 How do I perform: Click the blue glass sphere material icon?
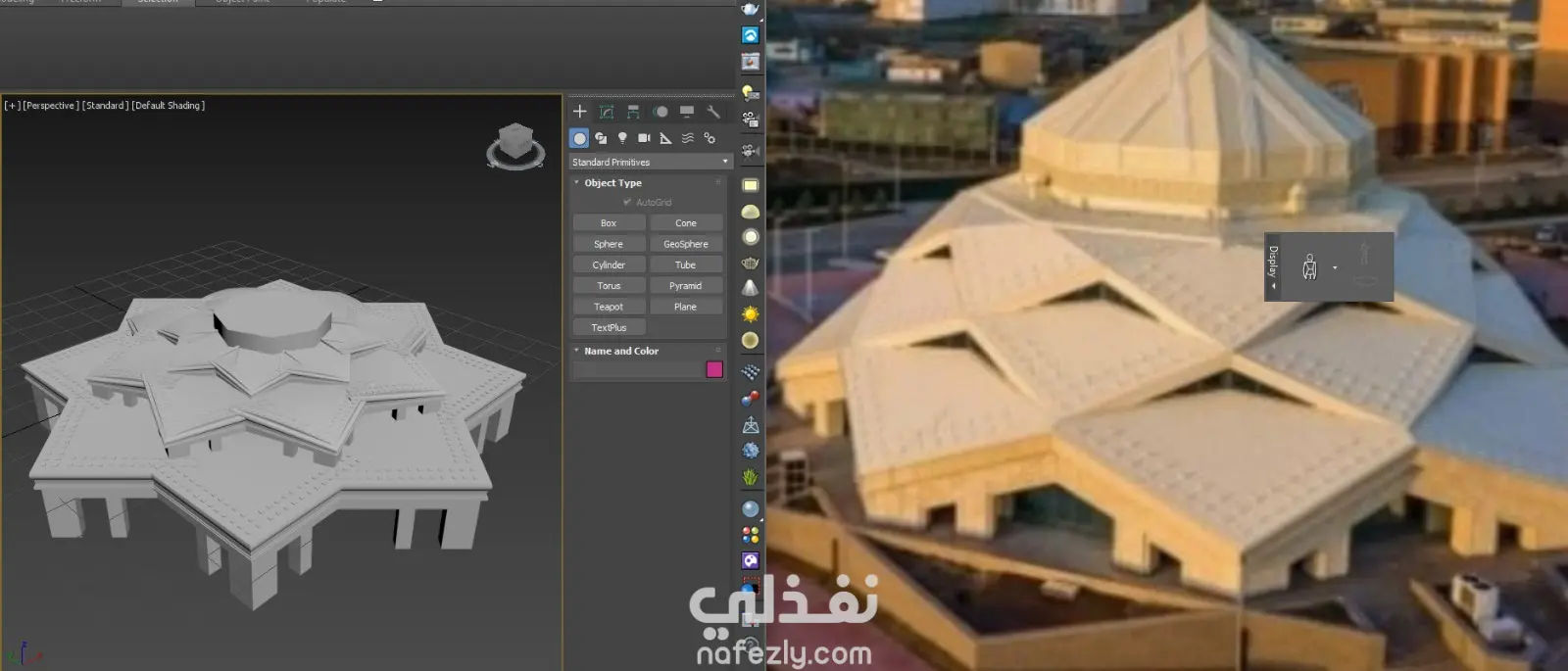750,509
